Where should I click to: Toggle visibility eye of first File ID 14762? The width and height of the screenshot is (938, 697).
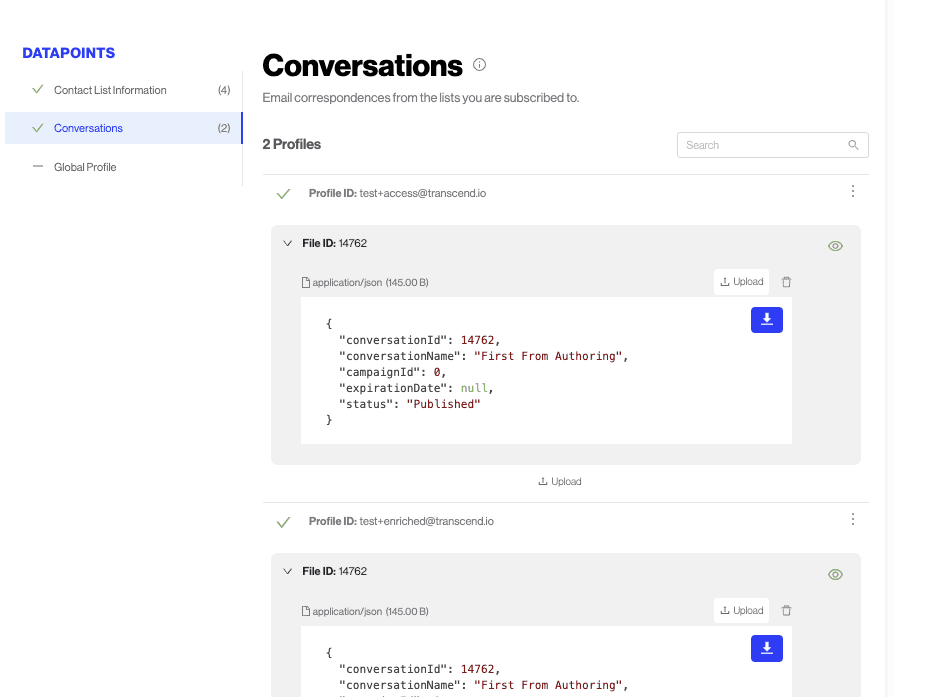(835, 246)
